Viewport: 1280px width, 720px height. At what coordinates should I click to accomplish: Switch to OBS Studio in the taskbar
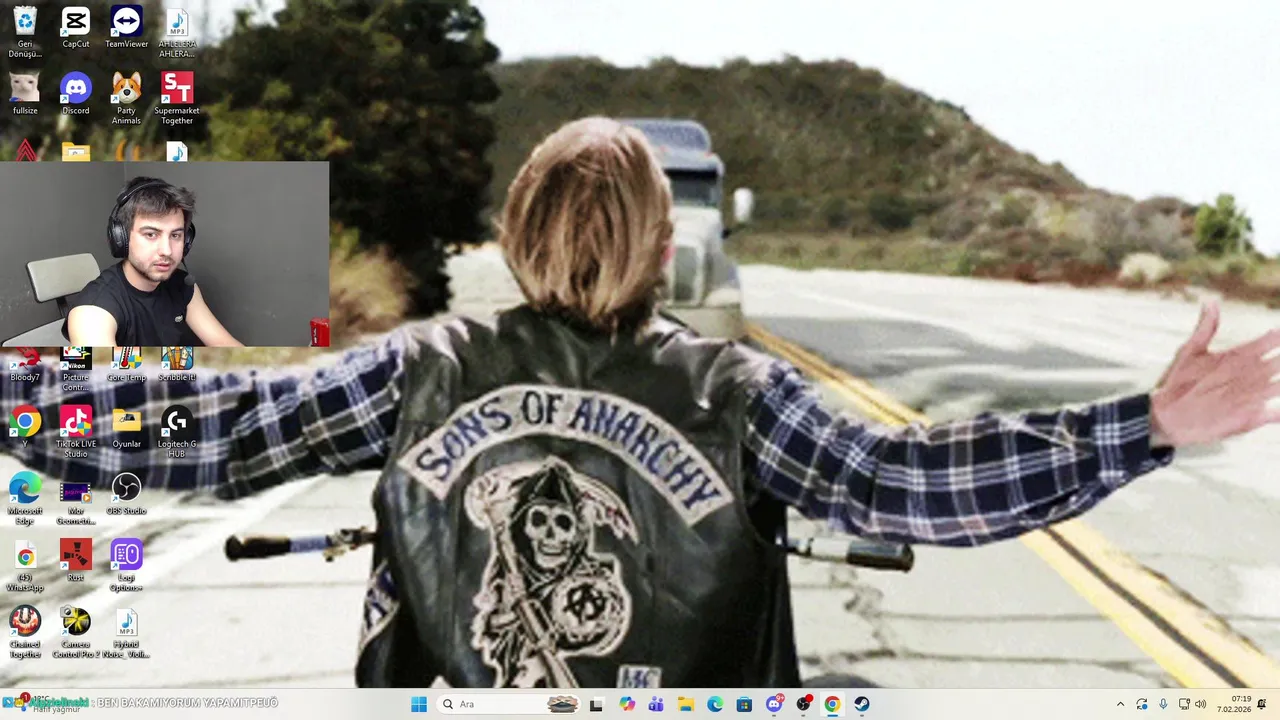803,704
